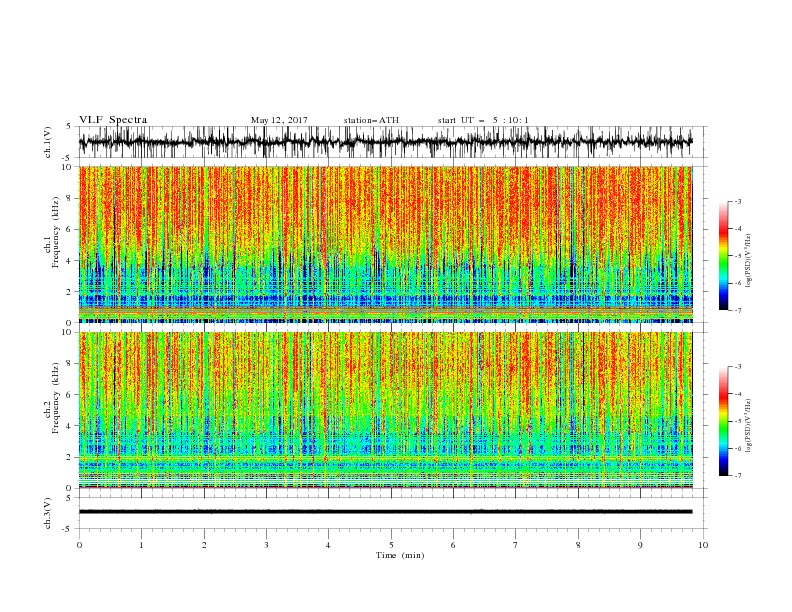This screenshot has width=792, height=612.
Task: Click the "station=ATH" label
Action: coord(371,120)
